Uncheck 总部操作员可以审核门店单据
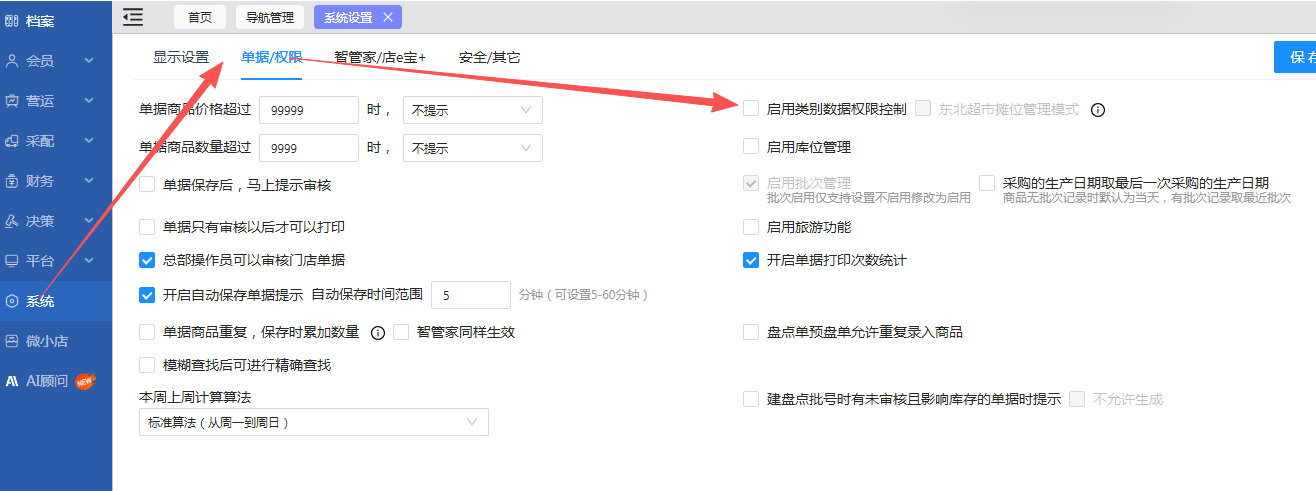 pyautogui.click(x=147, y=260)
